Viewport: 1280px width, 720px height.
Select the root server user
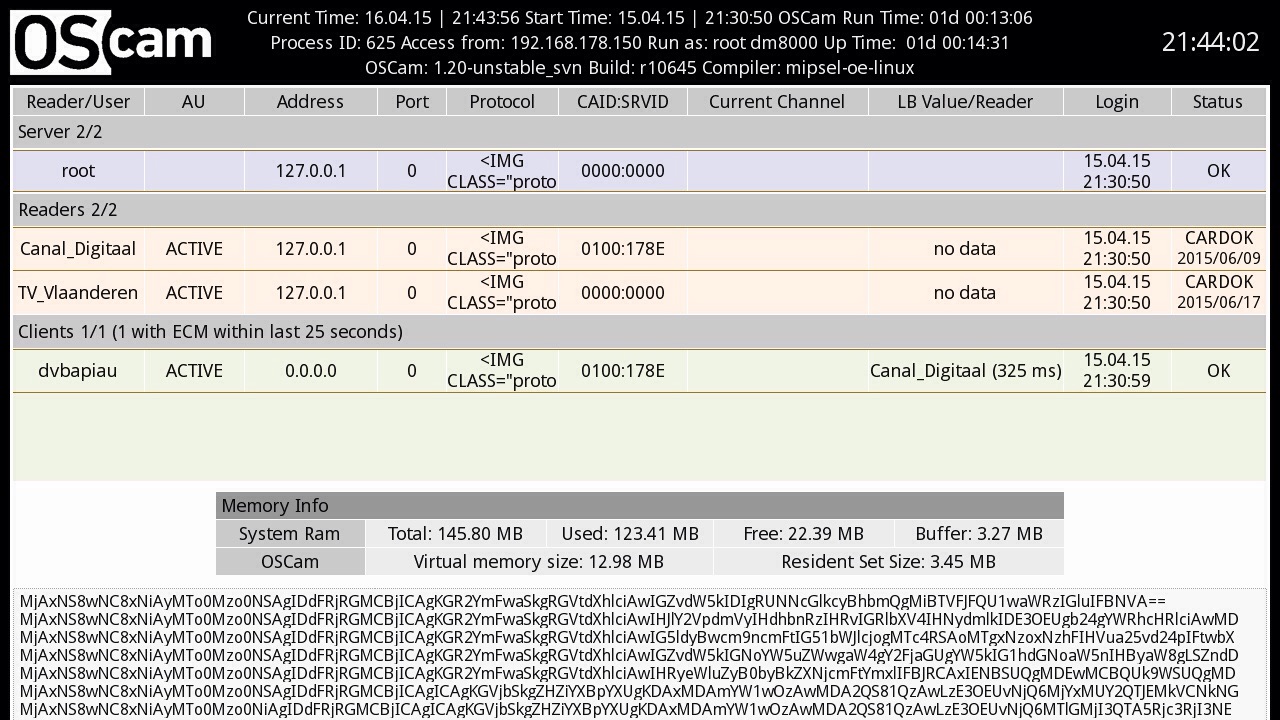(x=78, y=171)
